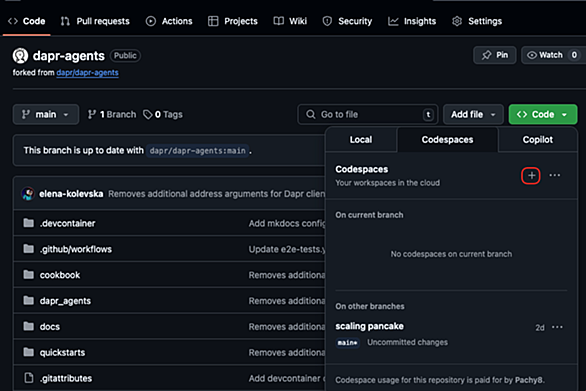
Task: Create a new codespace with plus icon
Action: (531, 175)
